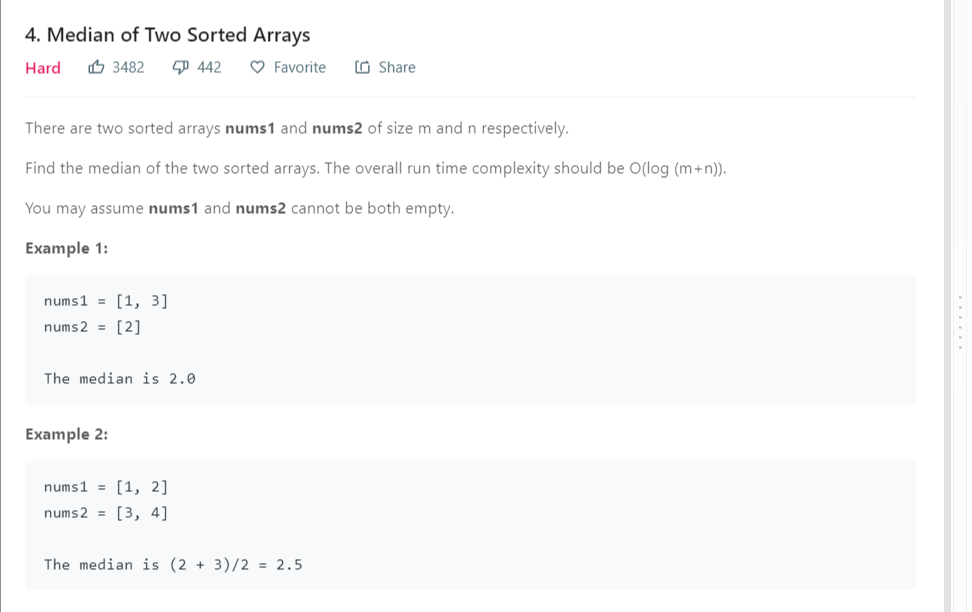Image resolution: width=972 pixels, height=612 pixels.
Task: Click the O(log (m+n)) complexity text
Action: [x=677, y=168]
